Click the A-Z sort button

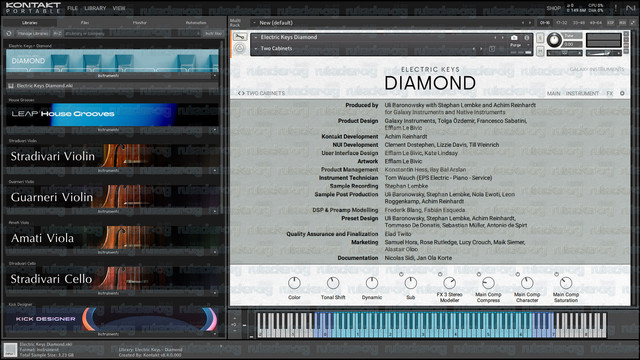click(x=57, y=33)
